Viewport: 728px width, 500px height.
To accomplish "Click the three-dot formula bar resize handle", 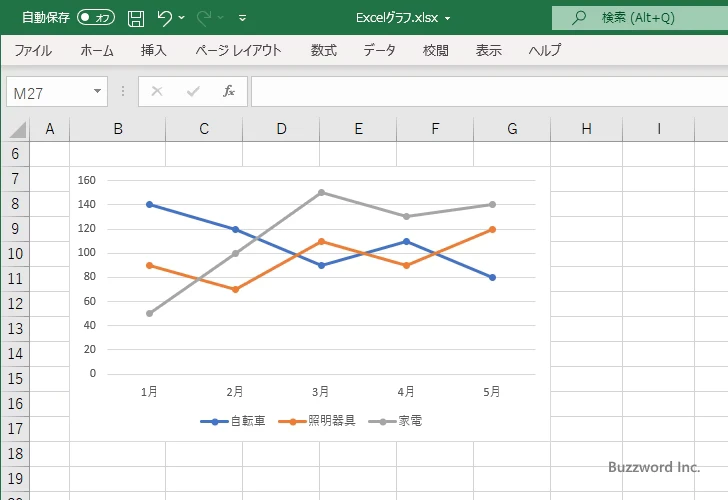I will pos(123,91).
